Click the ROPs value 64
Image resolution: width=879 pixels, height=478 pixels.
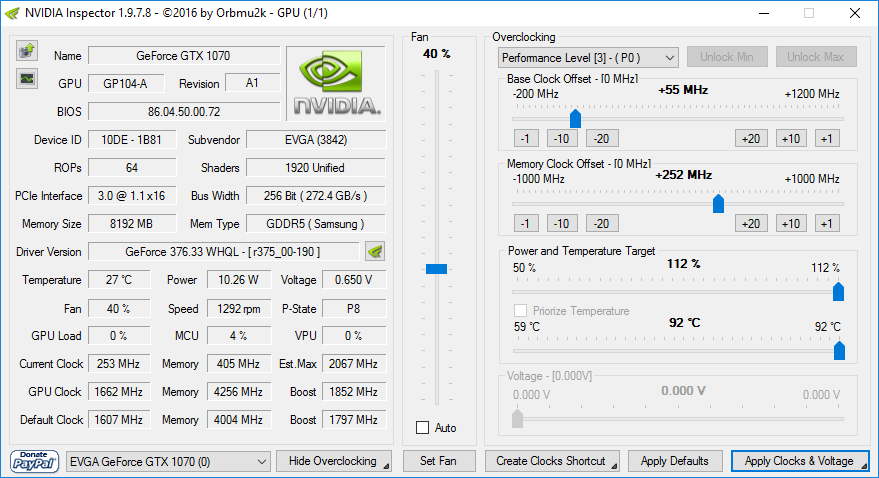132,168
